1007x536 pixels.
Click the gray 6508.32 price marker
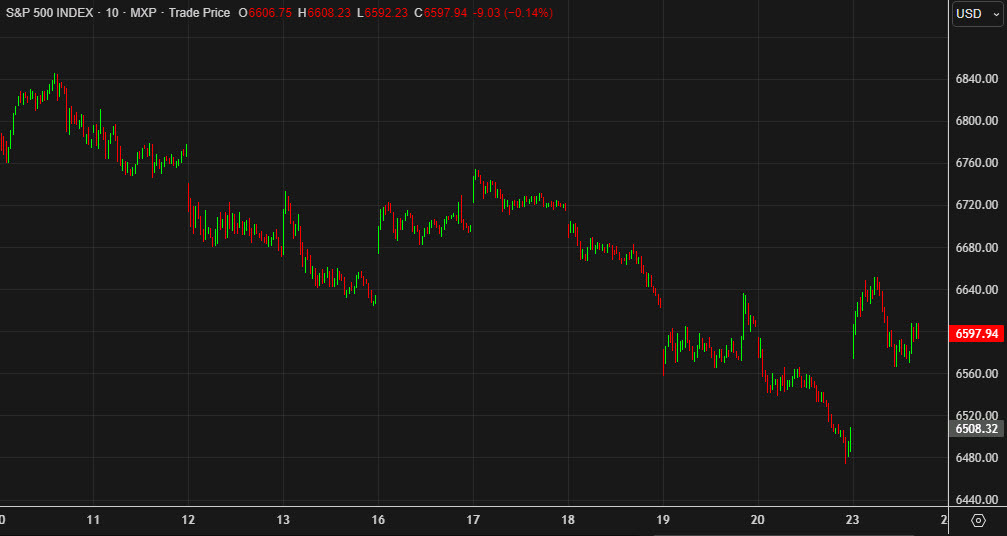977,429
